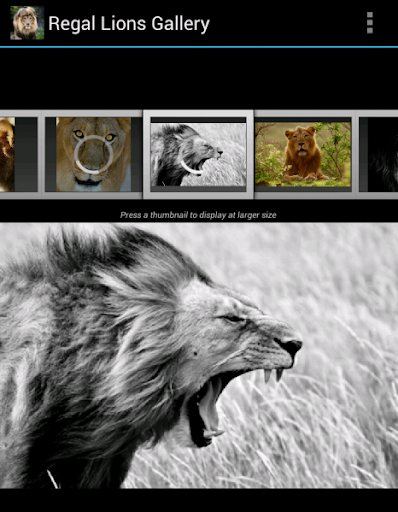Click the 'Press a thumbnail' hint text
398x512 pixels.
click(198, 215)
